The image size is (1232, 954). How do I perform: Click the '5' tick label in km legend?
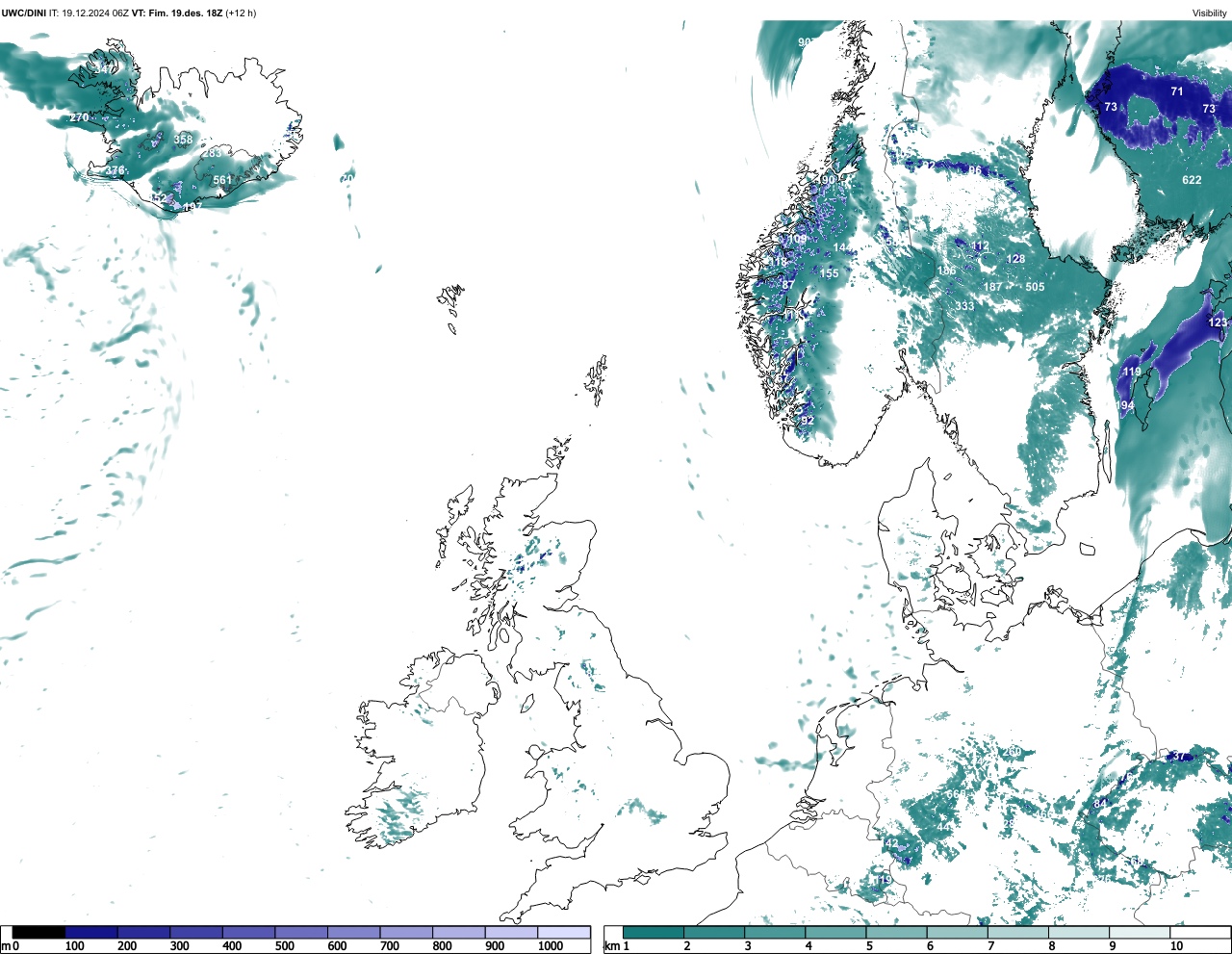coord(869,946)
